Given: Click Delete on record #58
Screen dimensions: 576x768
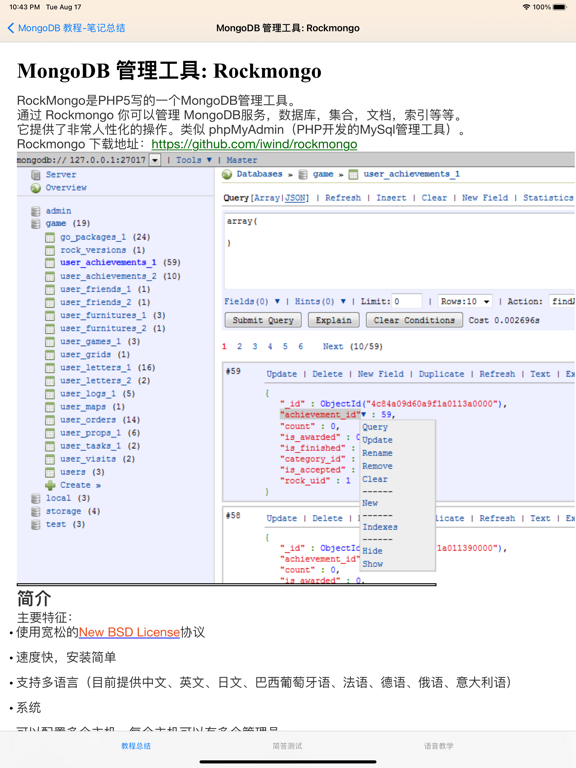Looking at the screenshot, I should [x=327, y=518].
